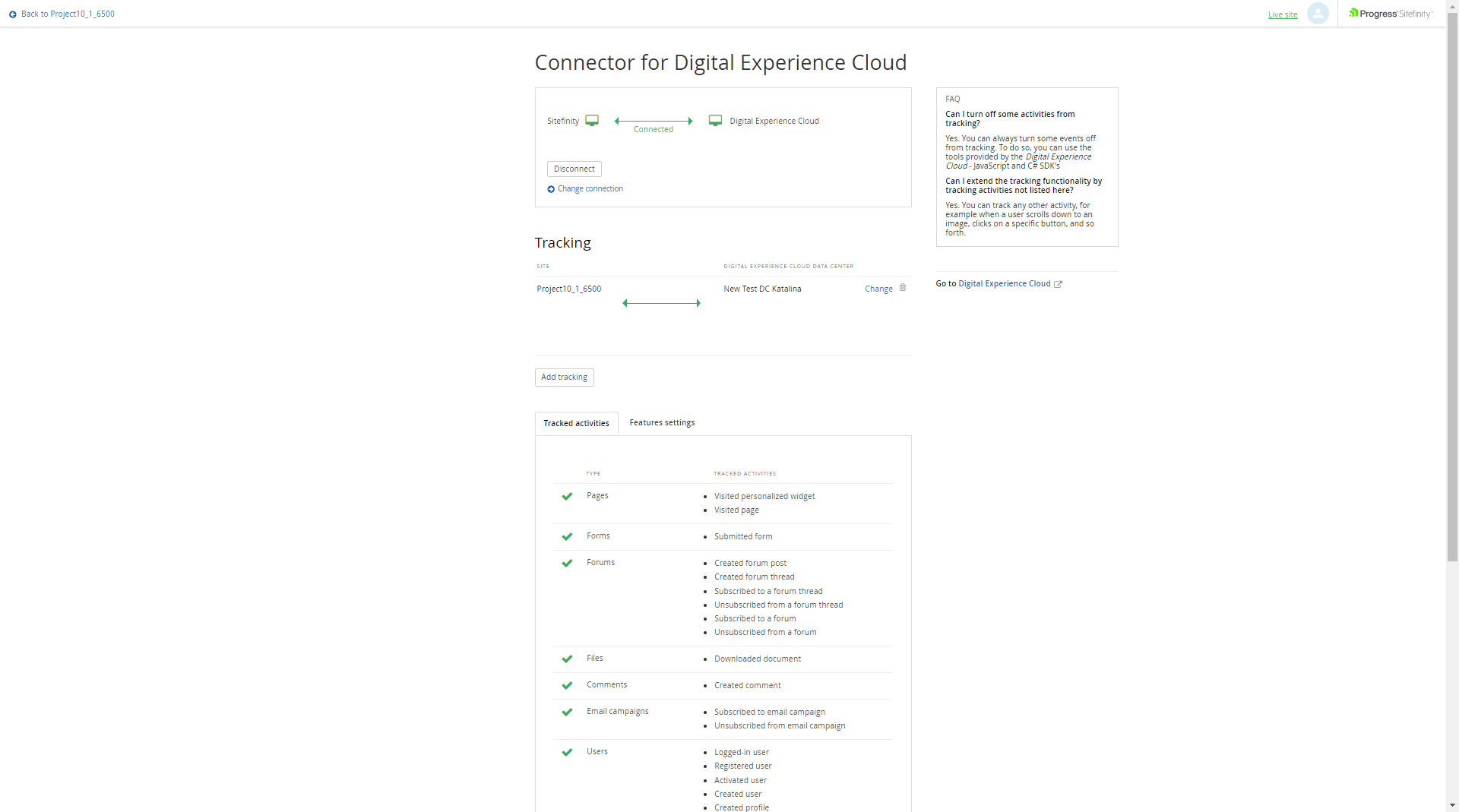Image resolution: width=1459 pixels, height=812 pixels.
Task: Click the Sitefinity monitor icon
Action: (x=592, y=121)
